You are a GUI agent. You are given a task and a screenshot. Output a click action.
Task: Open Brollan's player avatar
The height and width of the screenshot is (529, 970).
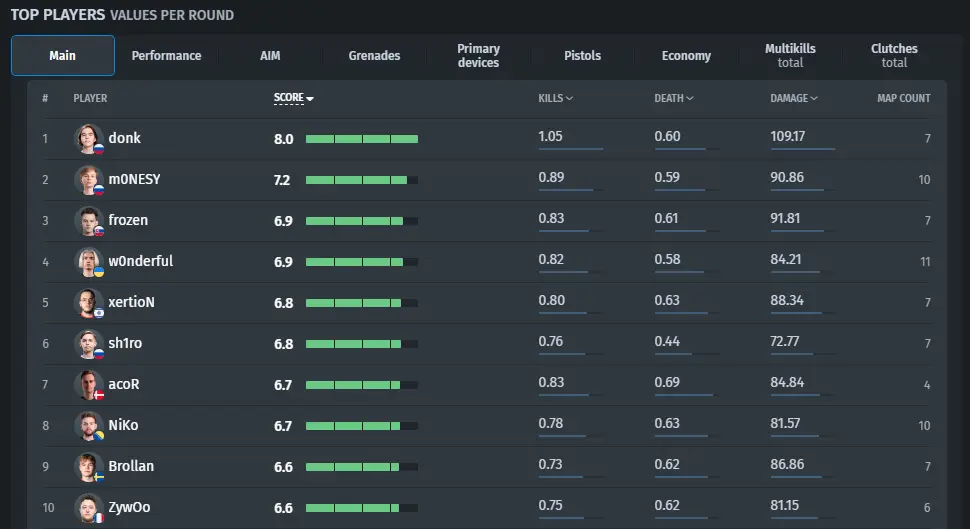pyautogui.click(x=88, y=467)
